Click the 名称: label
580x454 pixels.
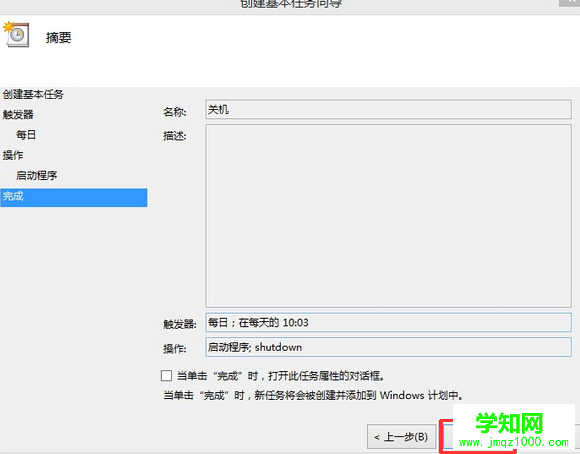coord(175,112)
